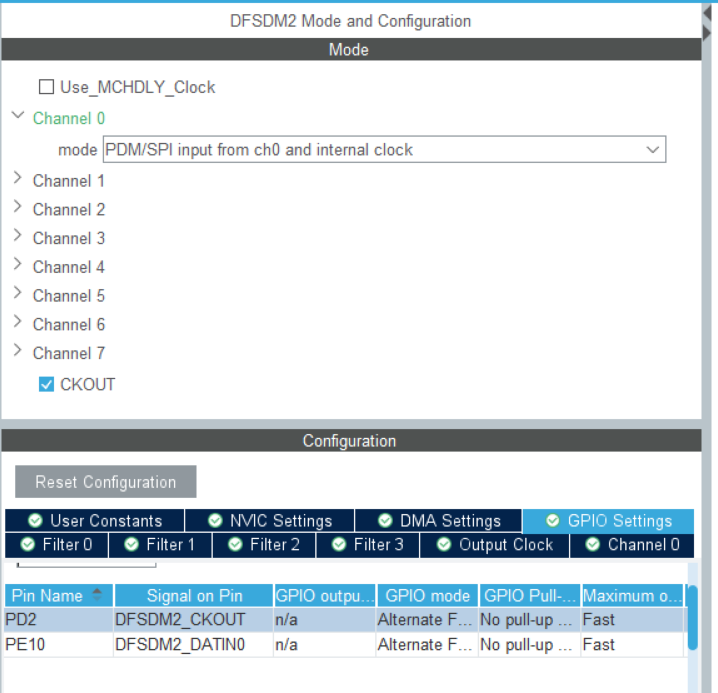Viewport: 718px width, 693px height.
Task: Click the GPIO output column header
Action: [325, 595]
